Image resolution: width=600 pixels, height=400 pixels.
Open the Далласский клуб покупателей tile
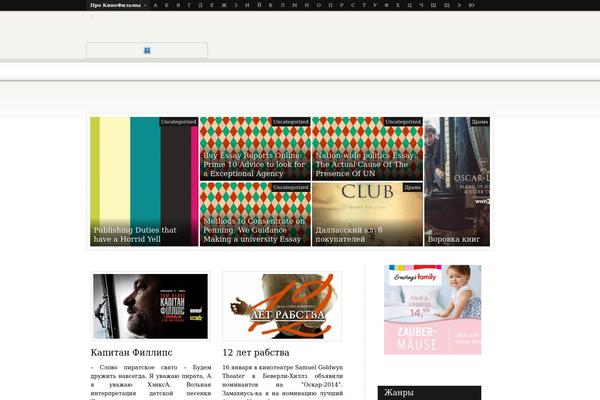(367, 214)
